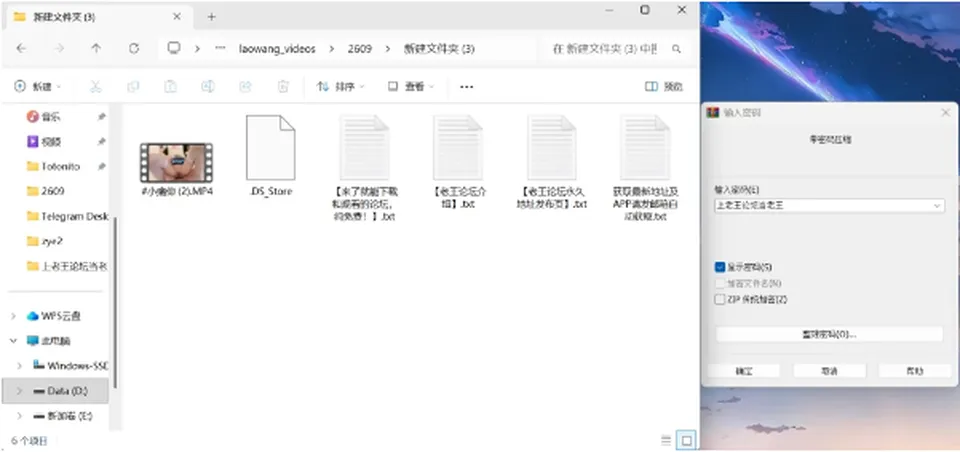Viewport: 960px width, 452px height.
Task: Expand the 新加卷 (E:) drive node
Action: (20, 416)
